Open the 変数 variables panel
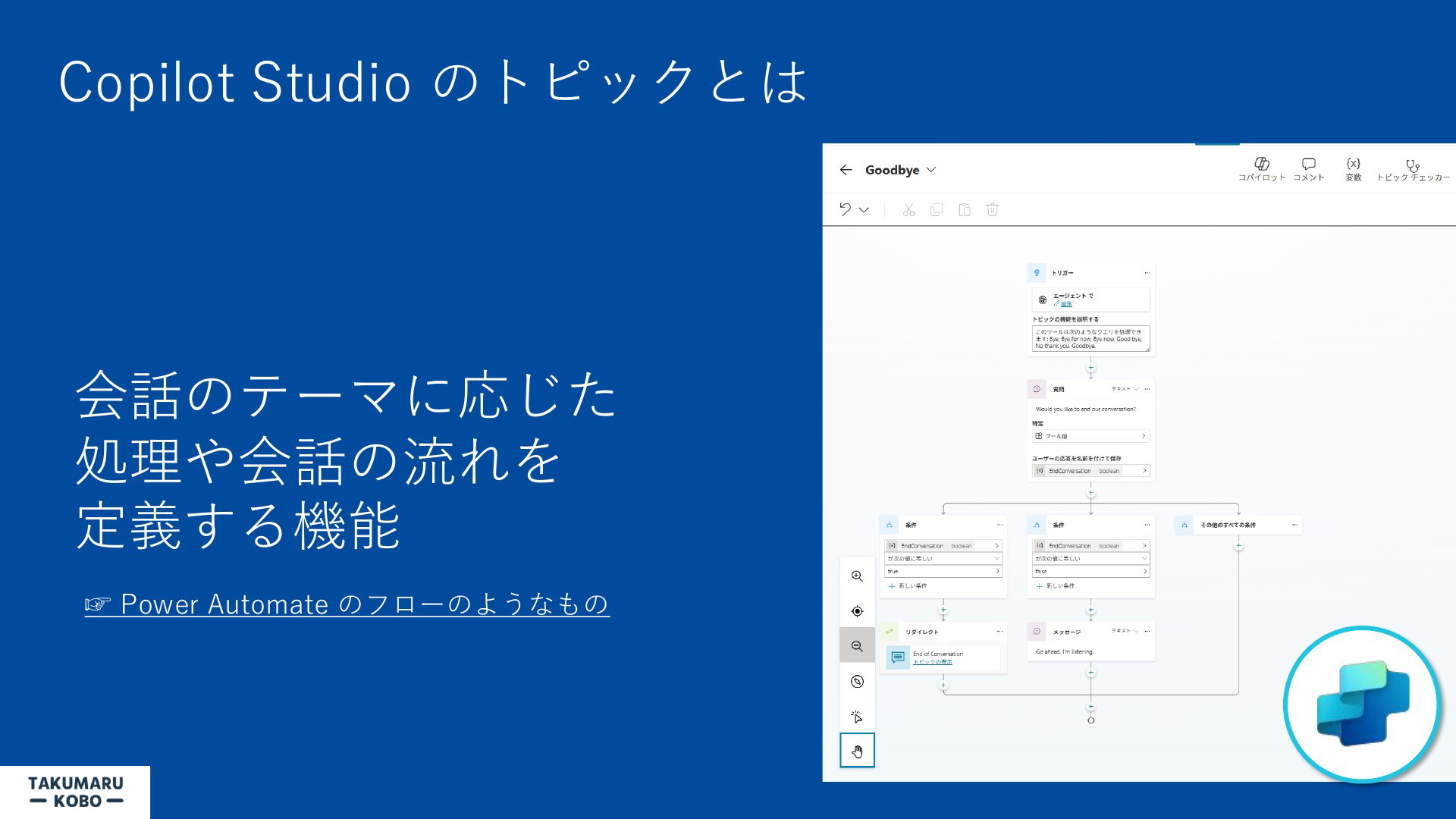 (x=1353, y=169)
